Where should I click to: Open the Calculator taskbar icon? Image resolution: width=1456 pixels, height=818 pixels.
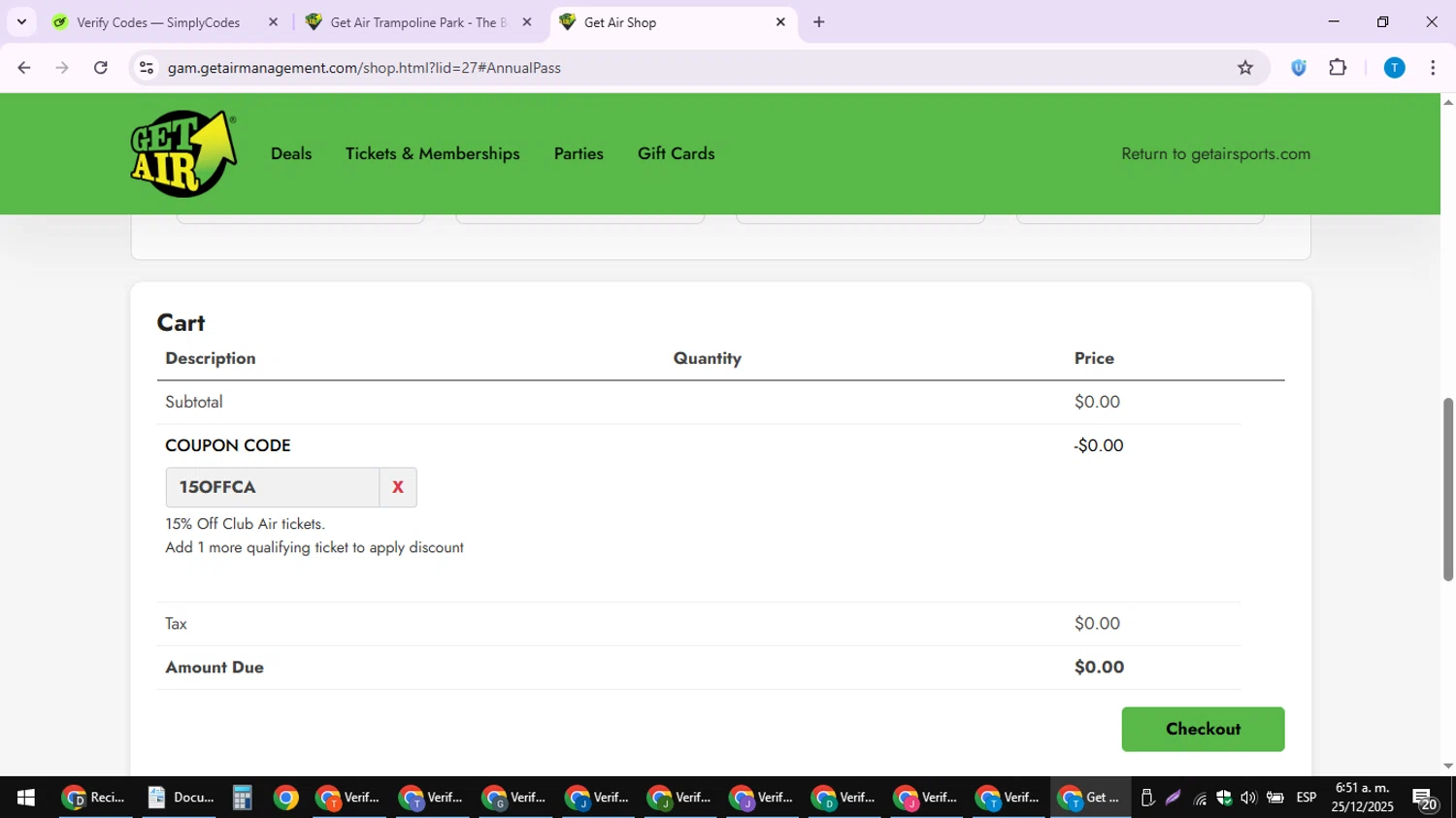coord(242,798)
